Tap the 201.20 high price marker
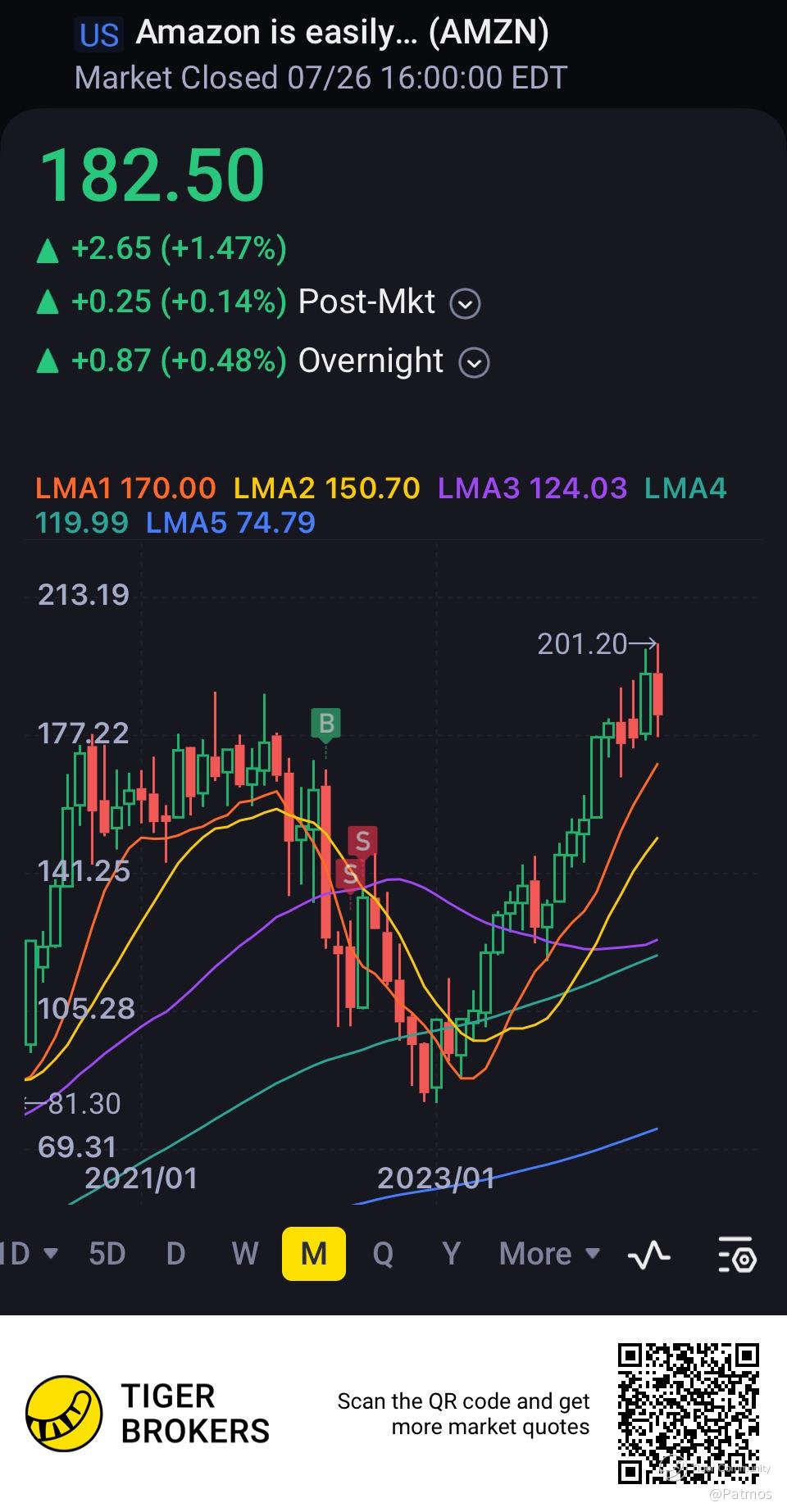This screenshot has height=1512, width=787. [x=596, y=644]
